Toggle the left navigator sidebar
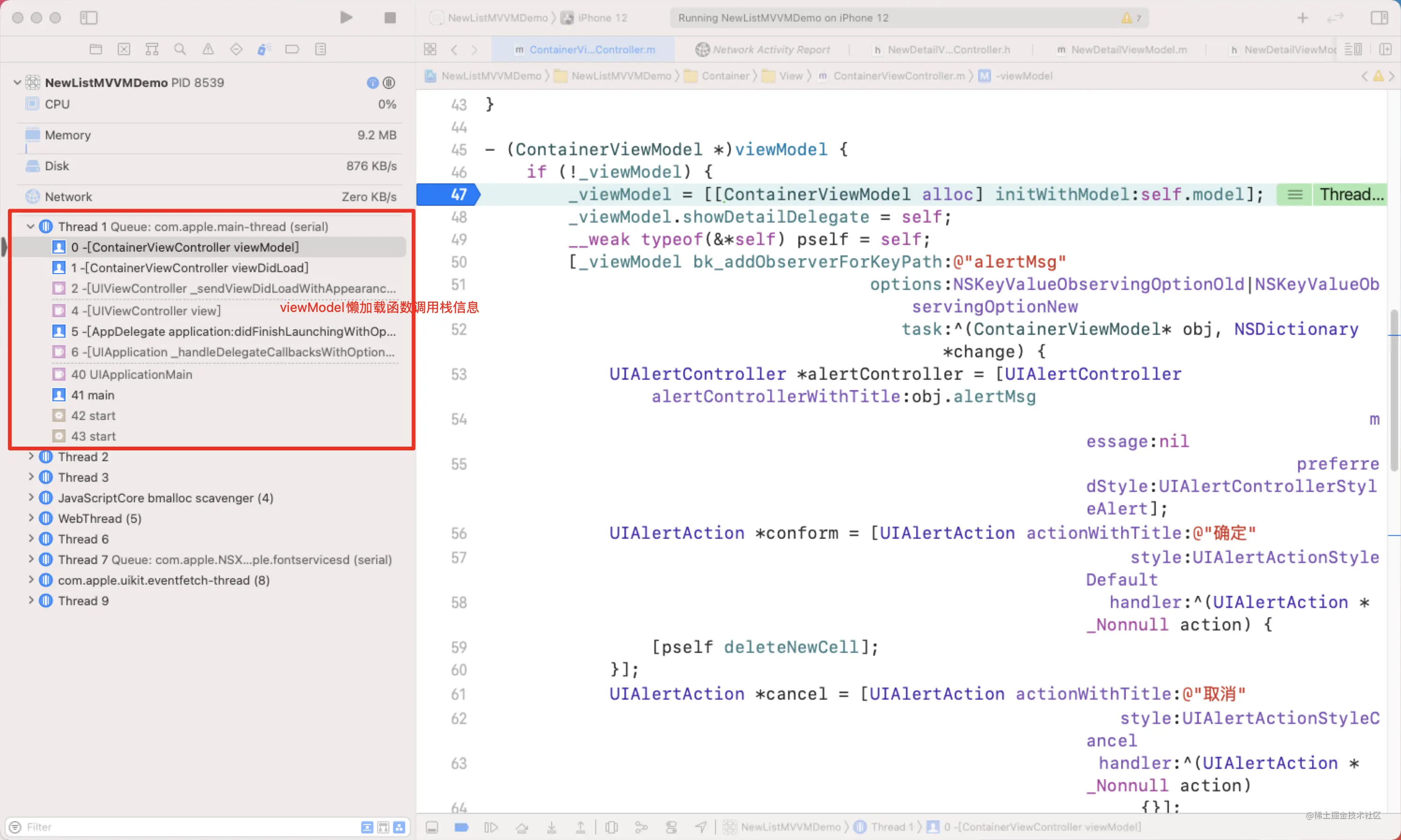Viewport: 1401px width, 840px height. coord(88,18)
